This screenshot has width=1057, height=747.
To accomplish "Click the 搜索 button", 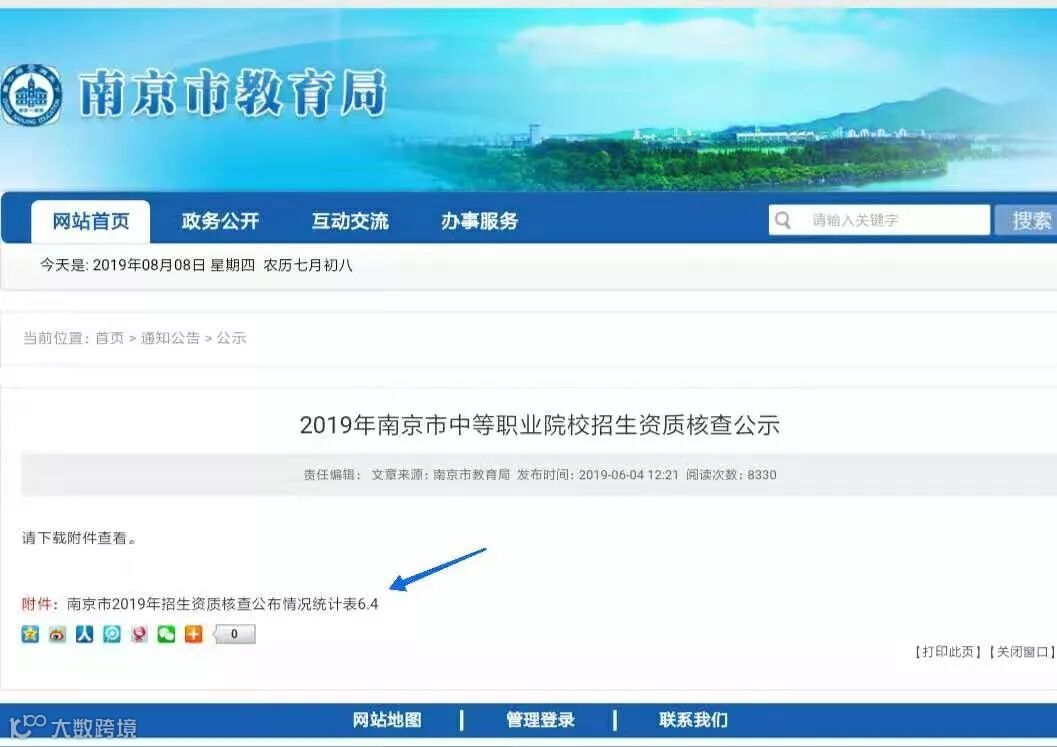I will pos(1028,220).
